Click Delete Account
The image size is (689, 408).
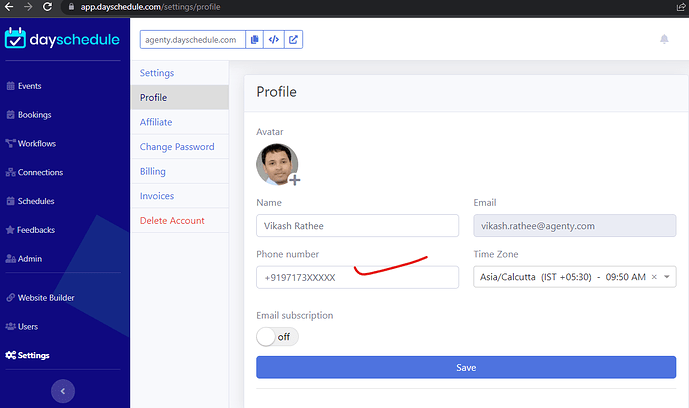coord(180,220)
